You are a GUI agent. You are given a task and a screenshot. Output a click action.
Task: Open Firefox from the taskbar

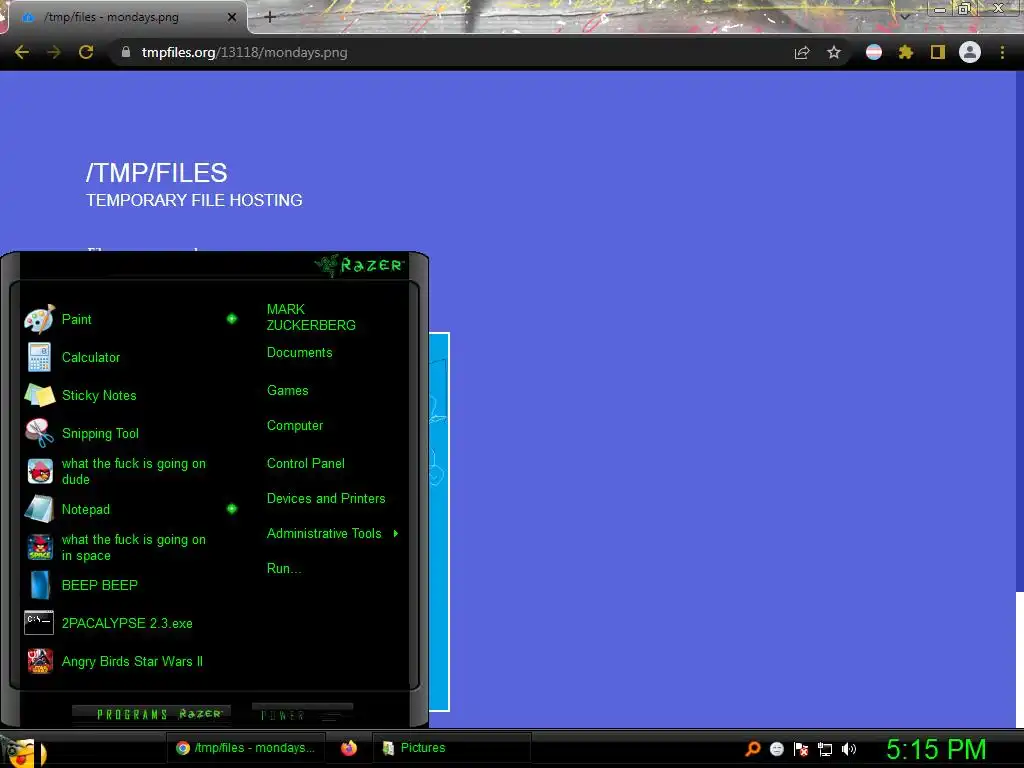click(349, 748)
